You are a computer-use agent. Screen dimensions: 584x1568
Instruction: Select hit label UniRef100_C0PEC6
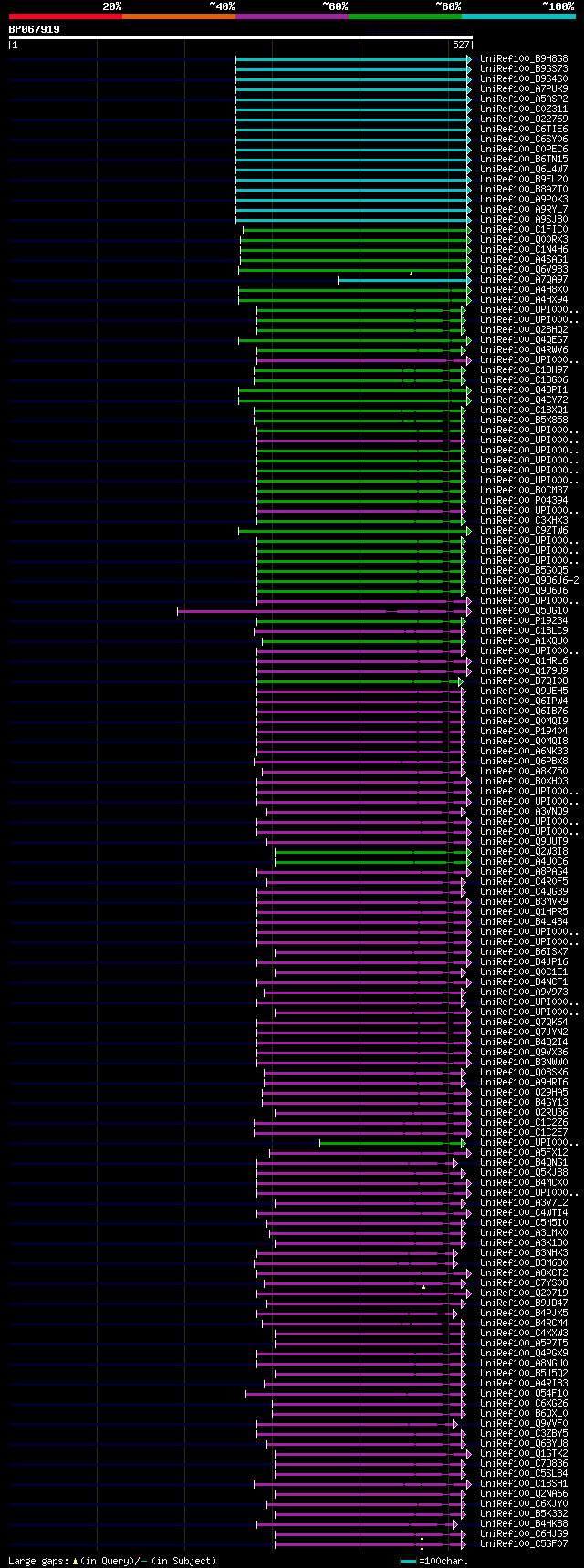tap(524, 149)
